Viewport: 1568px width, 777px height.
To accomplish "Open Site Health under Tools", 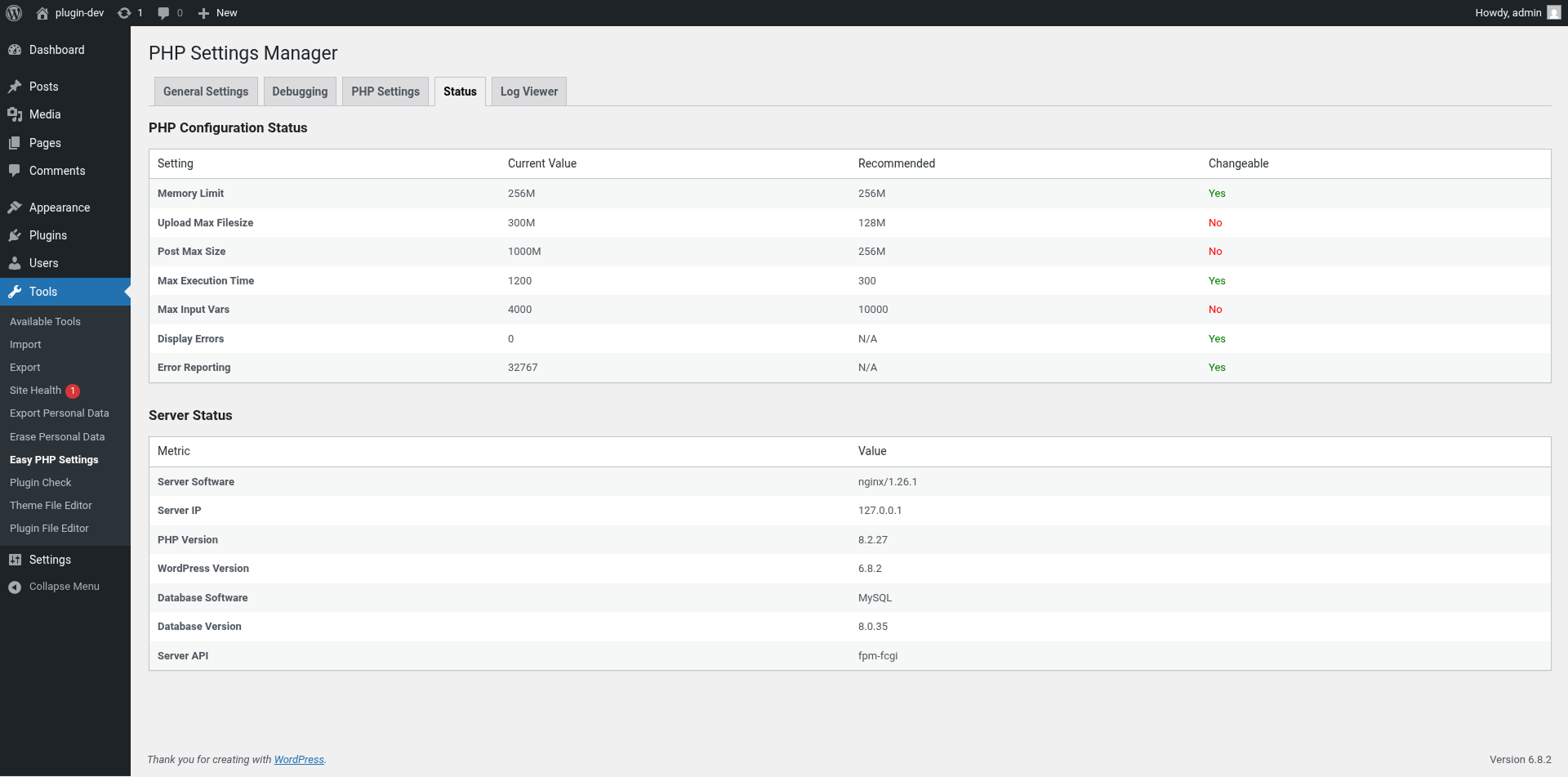I will coord(35,391).
